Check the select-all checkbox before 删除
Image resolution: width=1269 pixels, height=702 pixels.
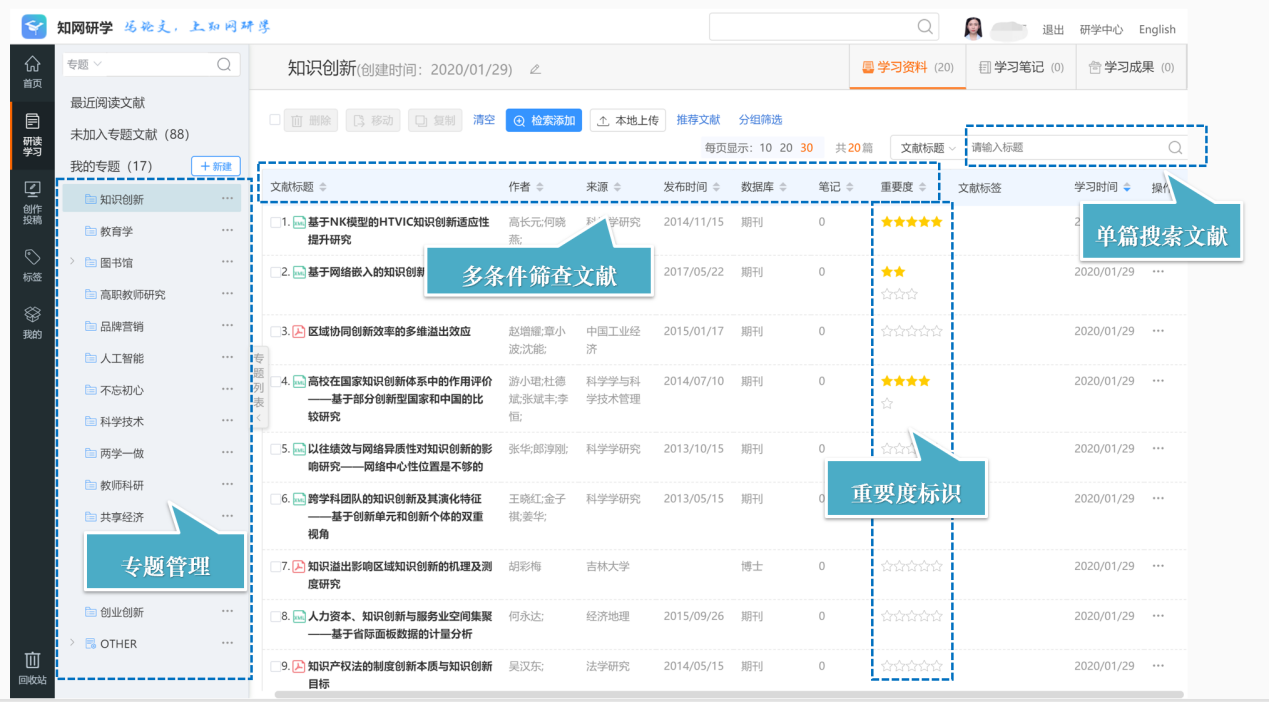click(x=275, y=119)
